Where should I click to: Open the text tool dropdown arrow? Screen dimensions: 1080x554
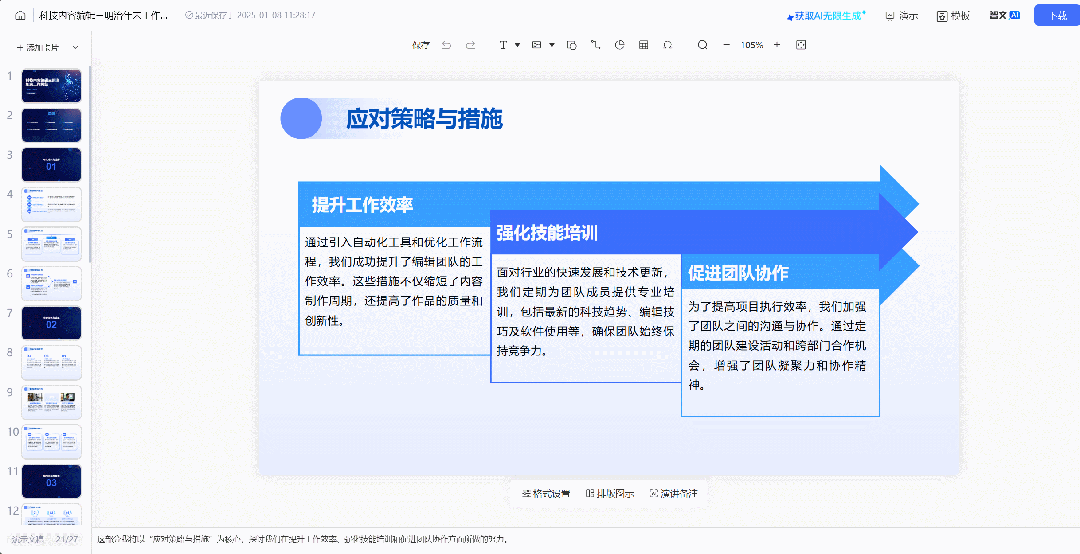coord(517,45)
